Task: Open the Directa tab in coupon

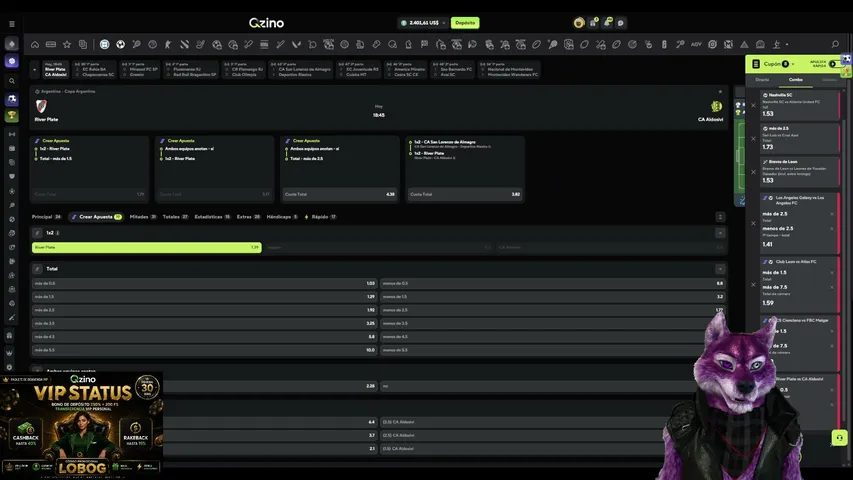Action: coord(762,80)
